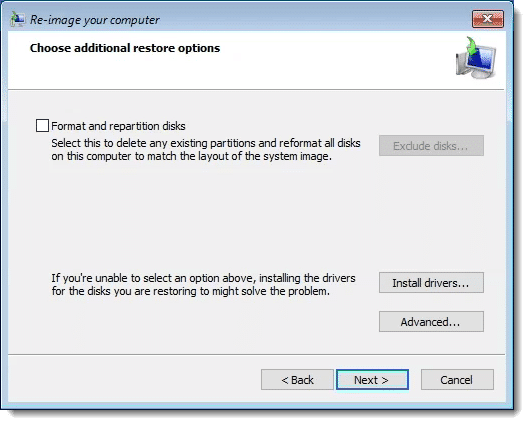The height and width of the screenshot is (425, 529).
Task: Click the "match the layout of the system image" line
Action: [x=192, y=157]
